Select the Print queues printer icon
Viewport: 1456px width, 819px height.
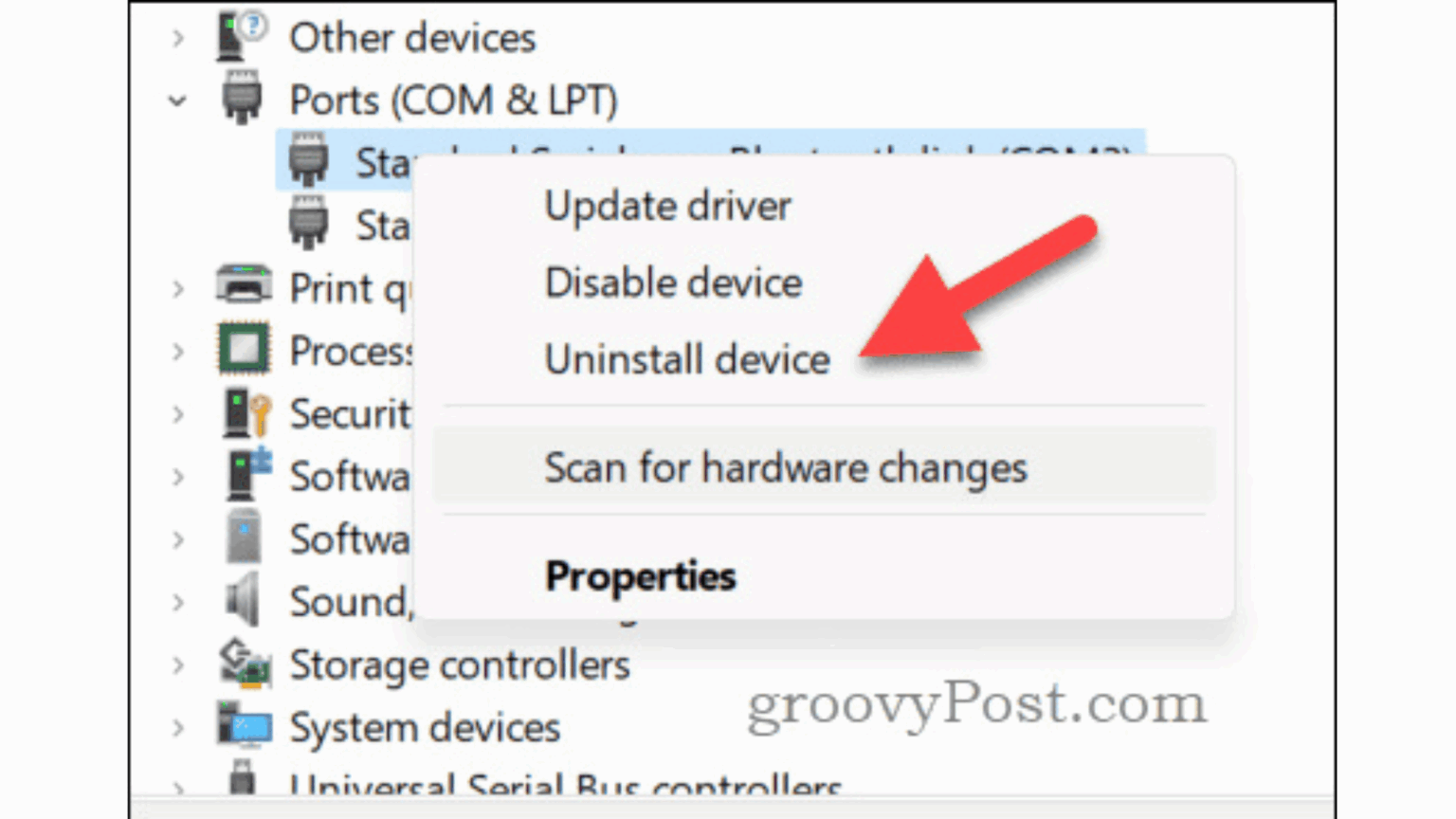[x=244, y=284]
